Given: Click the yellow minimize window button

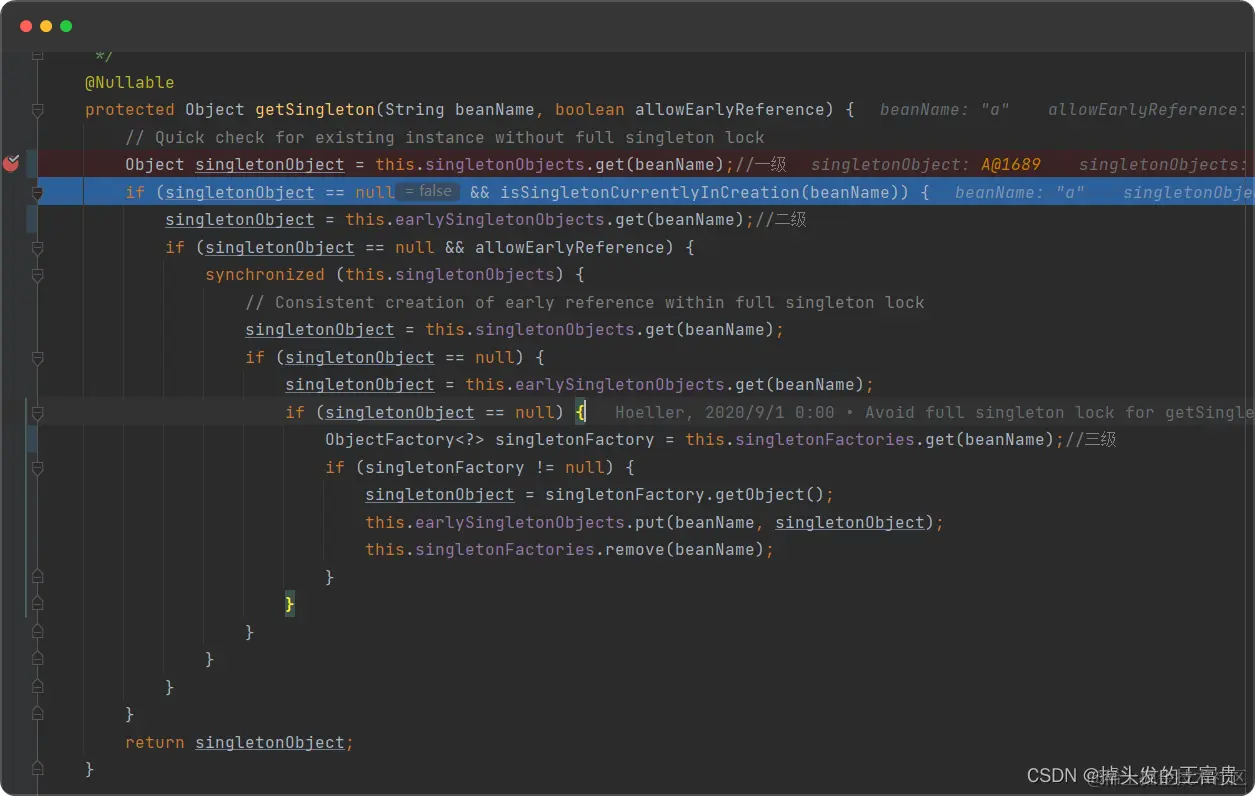Looking at the screenshot, I should tap(46, 26).
